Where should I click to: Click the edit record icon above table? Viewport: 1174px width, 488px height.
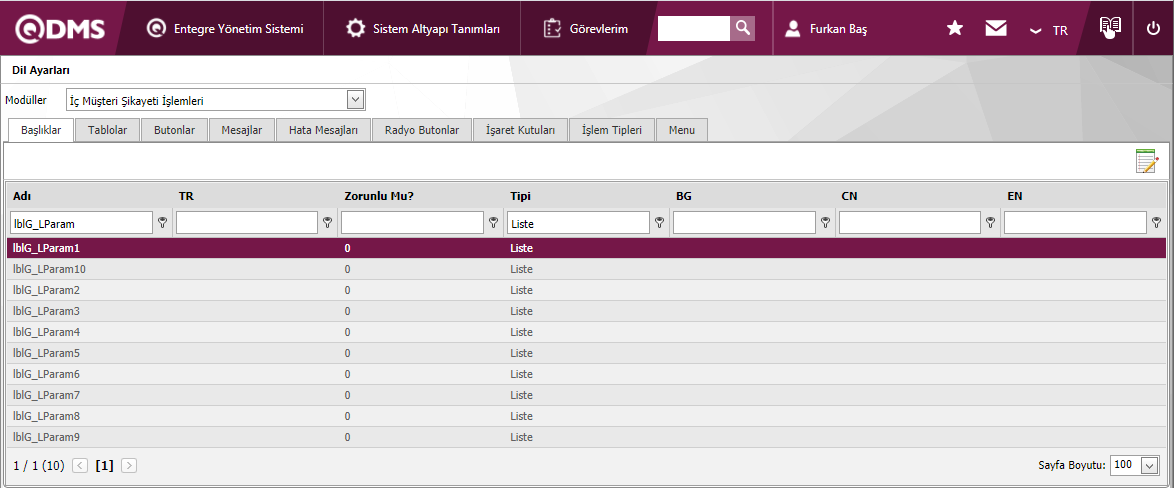click(x=1146, y=161)
